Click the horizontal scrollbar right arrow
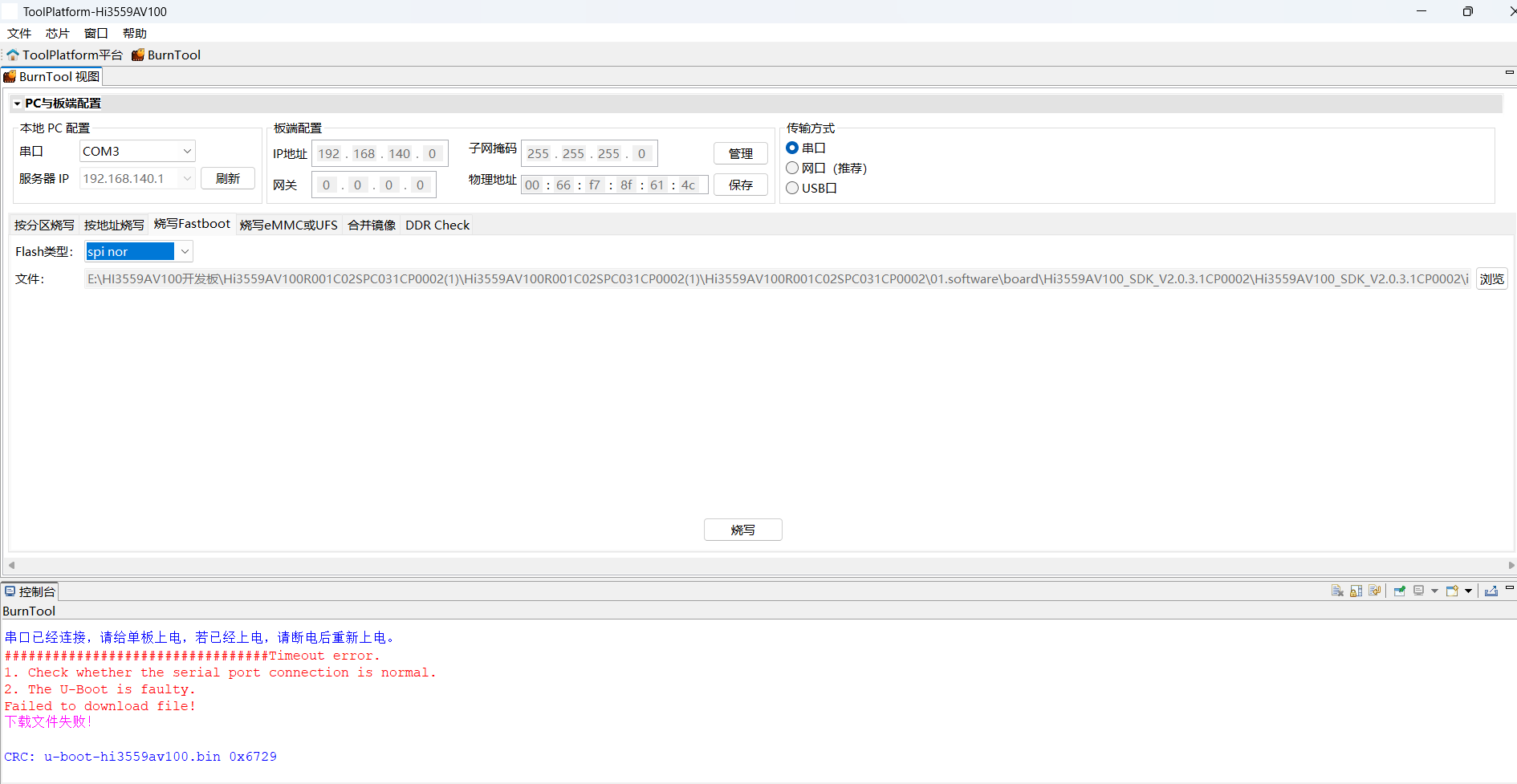Screen dimensions: 1517x784 pyautogui.click(x=1511, y=566)
